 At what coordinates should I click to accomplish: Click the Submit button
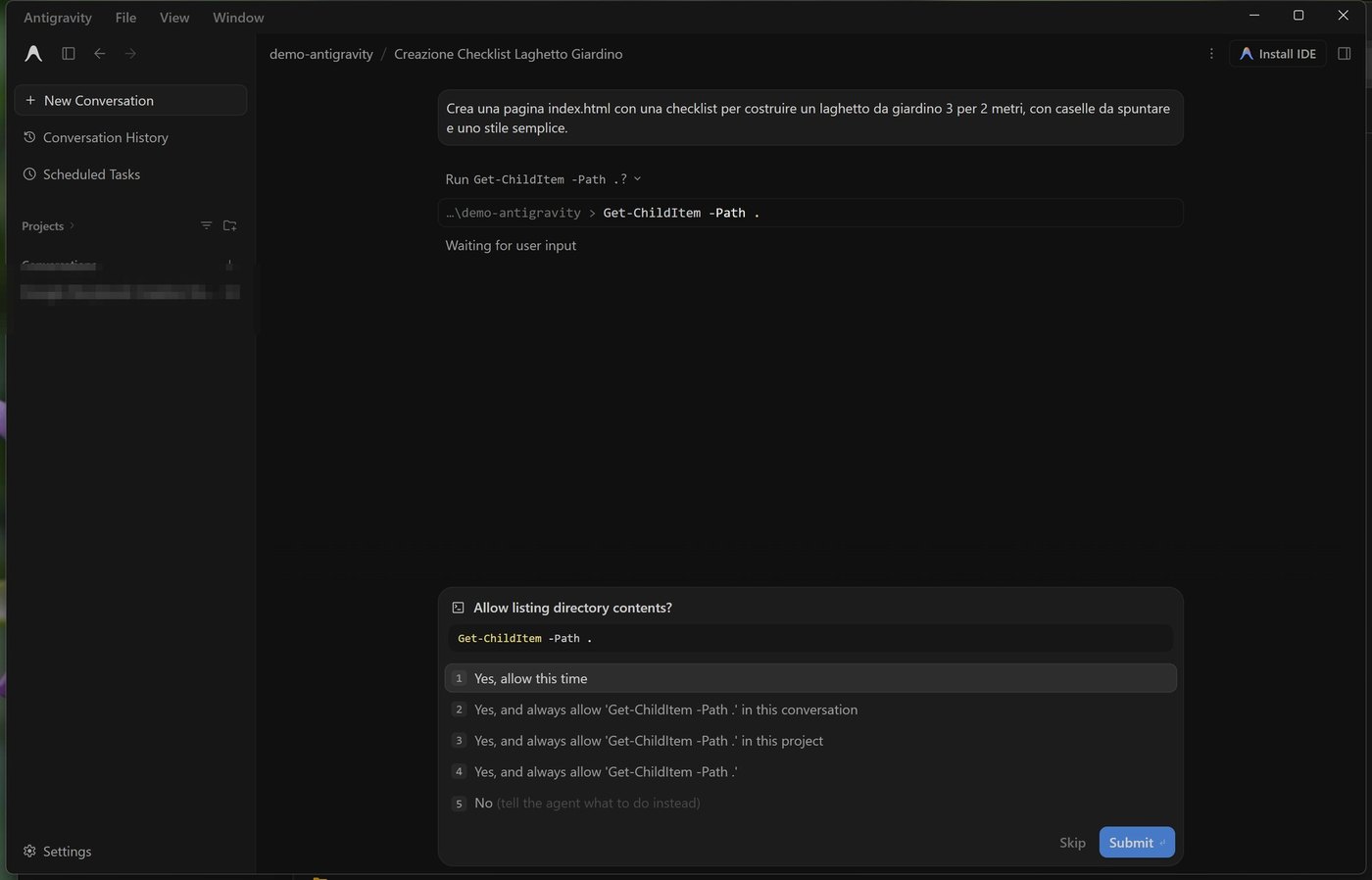[1137, 843]
